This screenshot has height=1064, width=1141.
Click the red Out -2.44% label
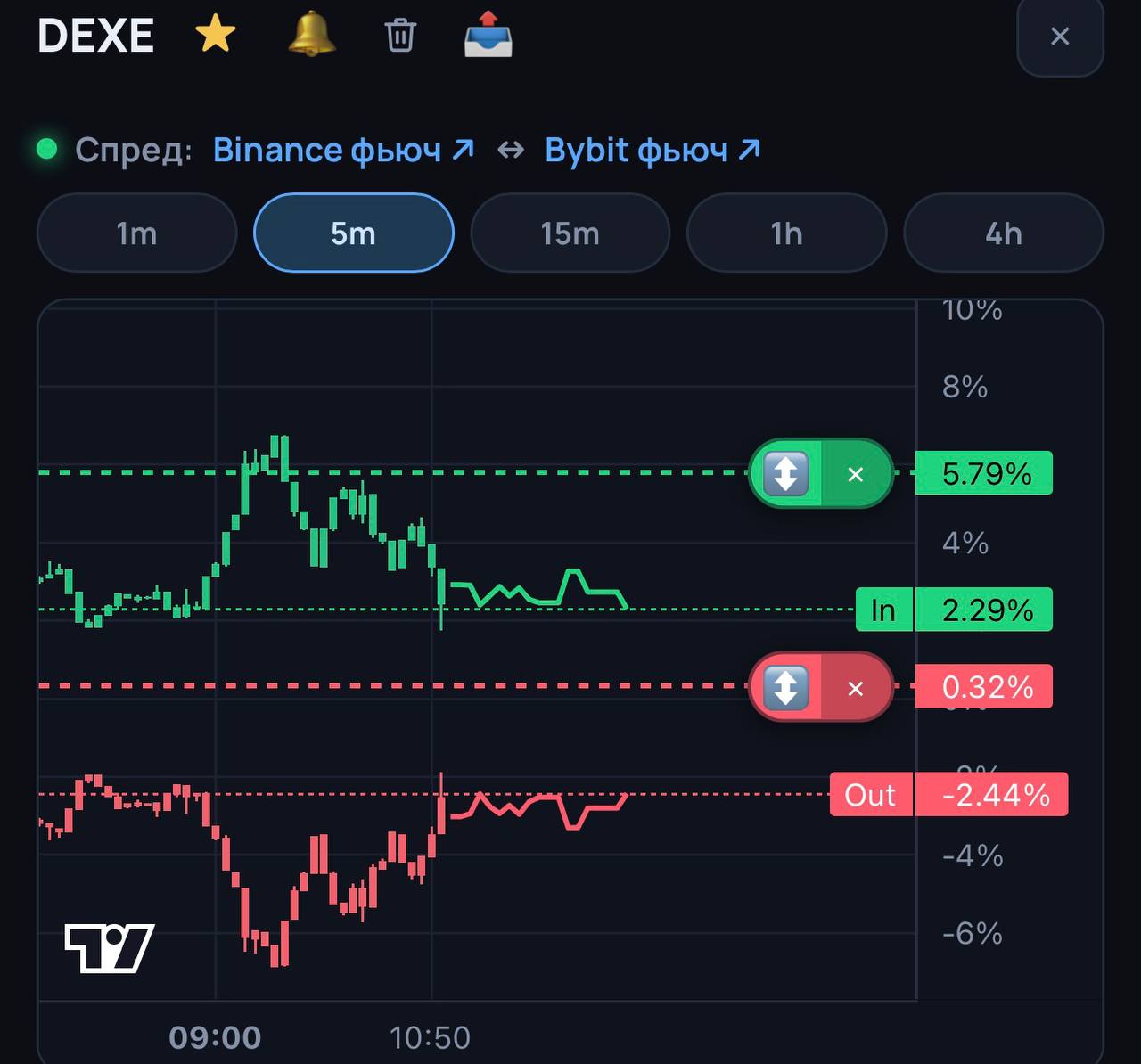click(948, 794)
